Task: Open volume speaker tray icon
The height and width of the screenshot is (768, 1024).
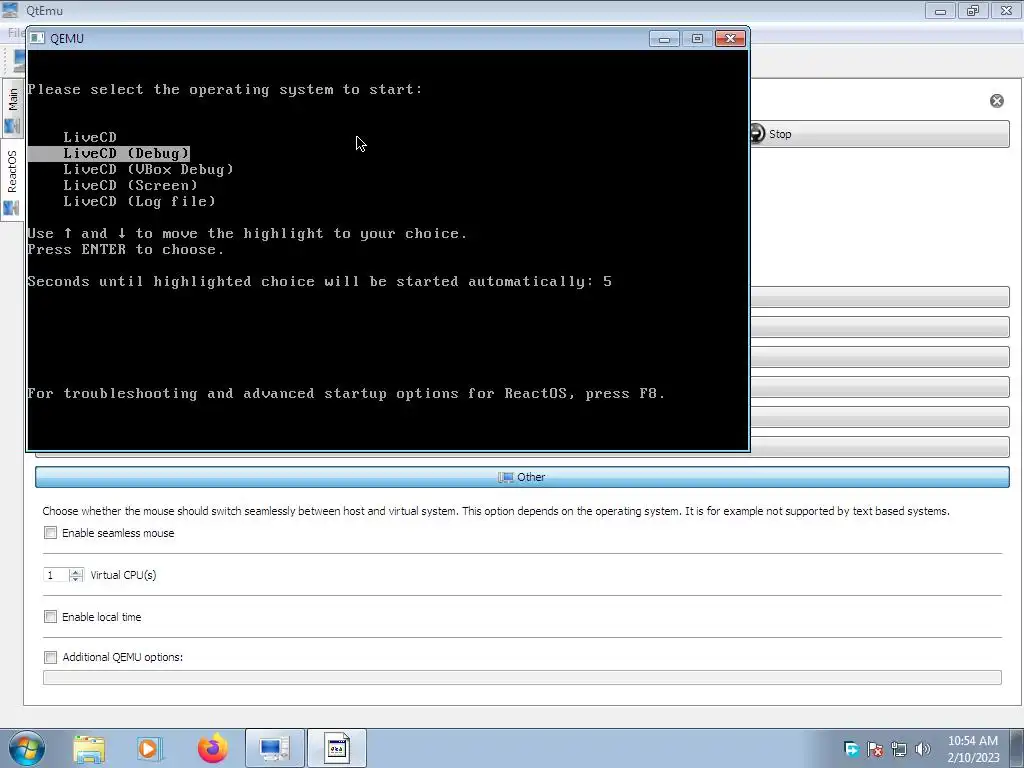Action: (922, 749)
